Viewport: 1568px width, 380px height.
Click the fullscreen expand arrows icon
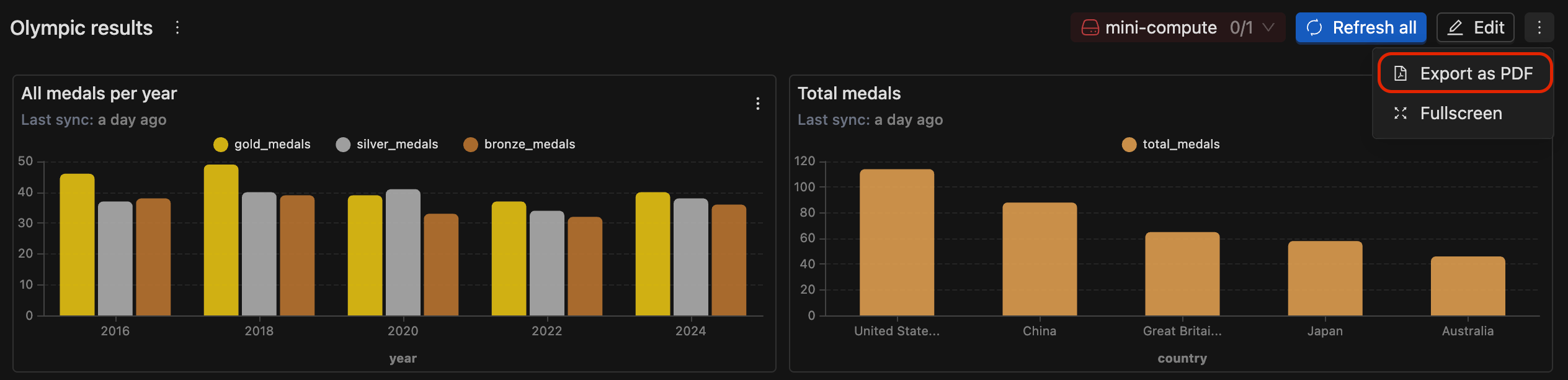(x=1401, y=113)
